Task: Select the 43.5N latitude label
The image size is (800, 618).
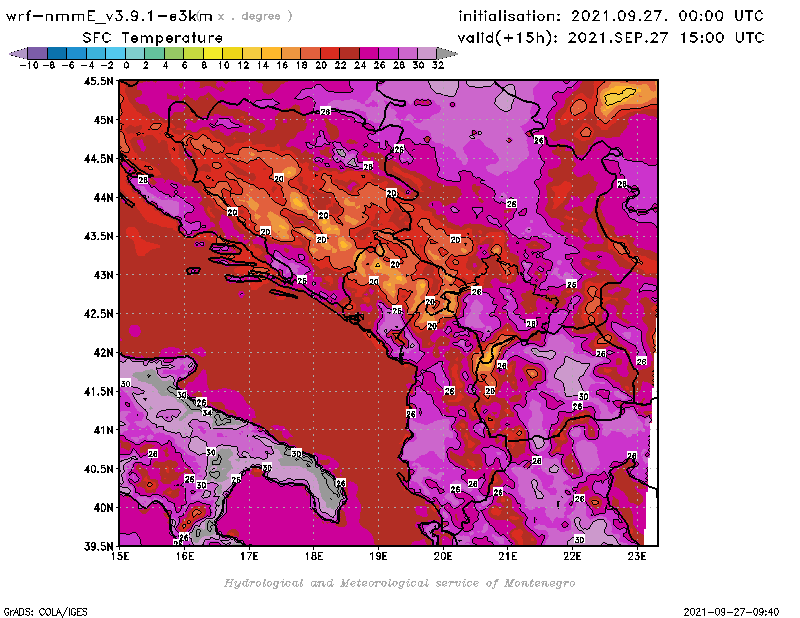Action: 98,236
